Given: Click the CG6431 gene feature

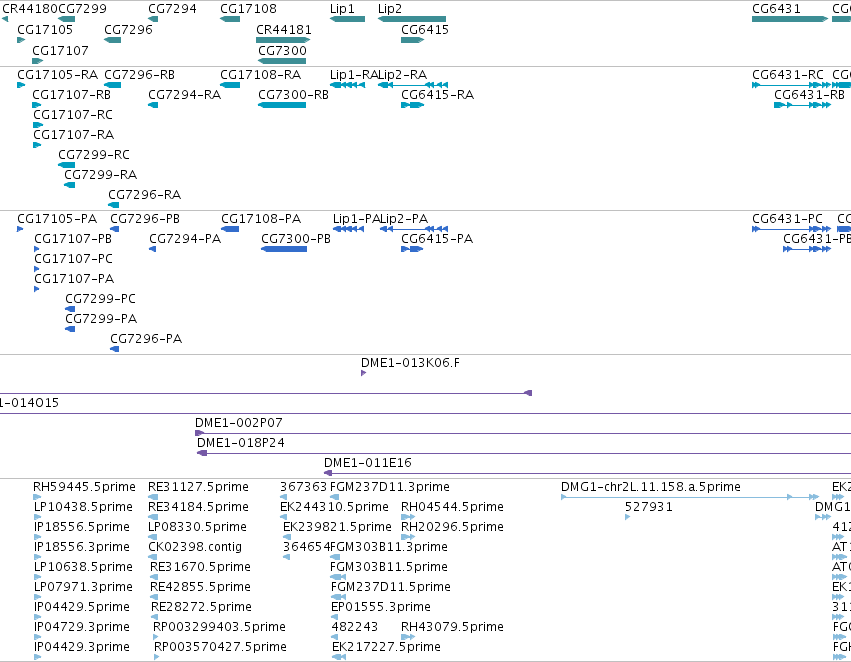Looking at the screenshot, I should click(790, 19).
